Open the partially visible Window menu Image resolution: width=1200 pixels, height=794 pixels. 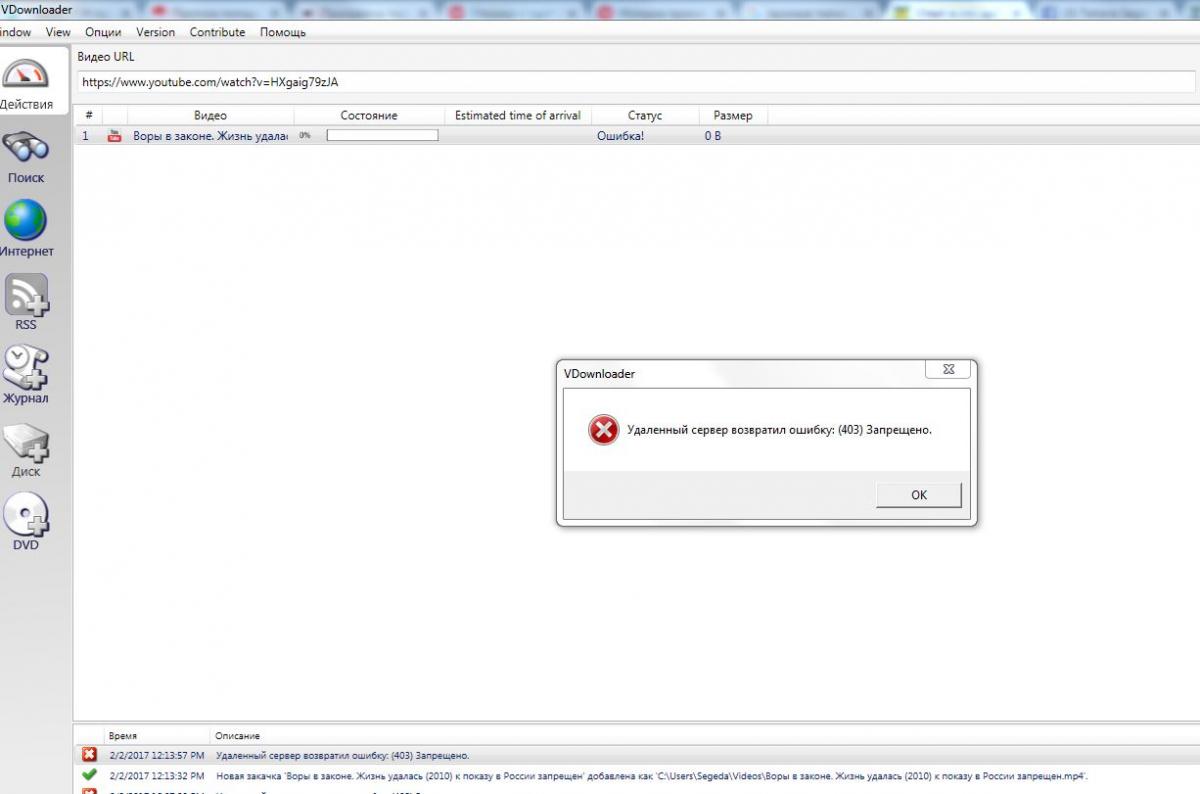[x=15, y=32]
